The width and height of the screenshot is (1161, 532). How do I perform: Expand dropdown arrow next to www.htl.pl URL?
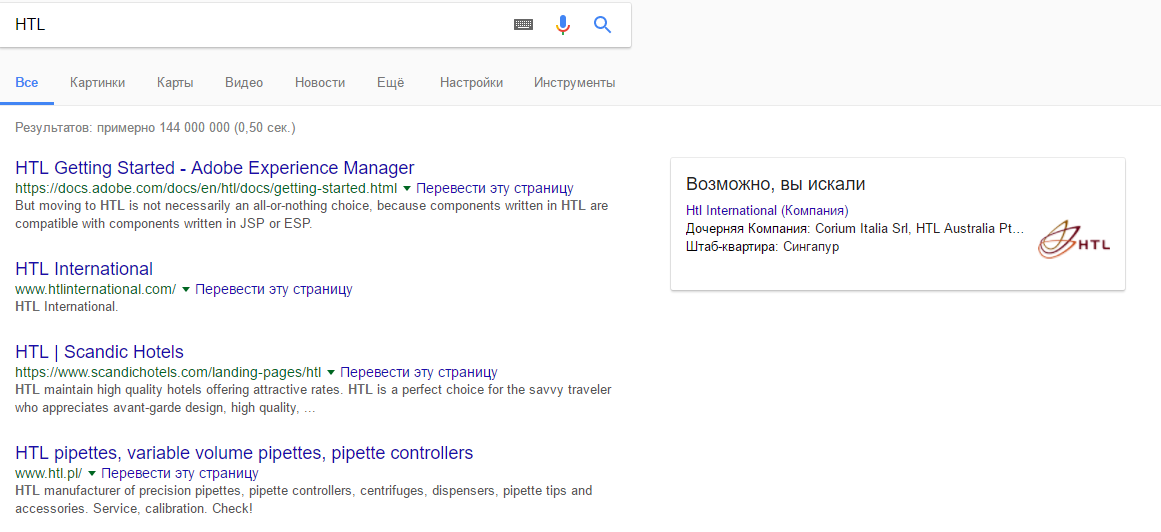[92, 473]
